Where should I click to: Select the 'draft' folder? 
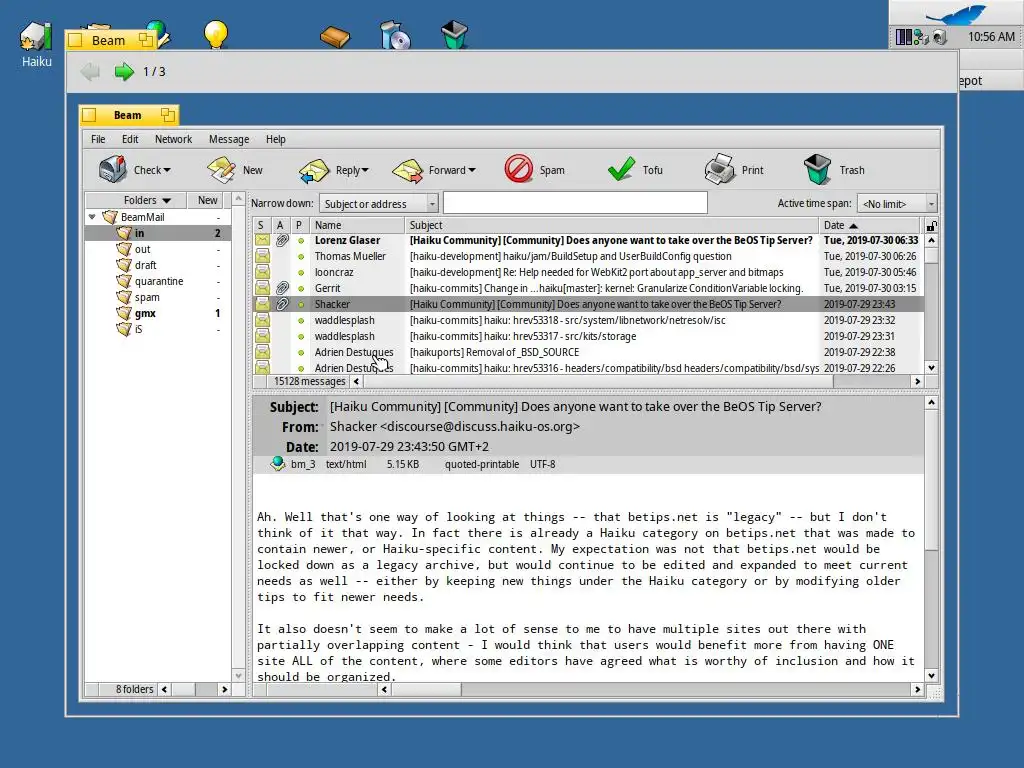145,265
